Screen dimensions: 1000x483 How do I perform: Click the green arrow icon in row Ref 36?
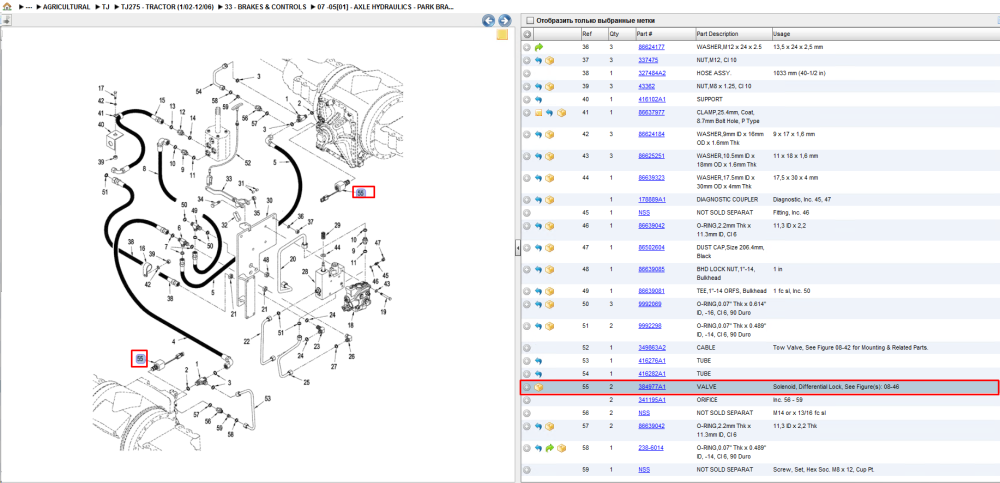(539, 47)
